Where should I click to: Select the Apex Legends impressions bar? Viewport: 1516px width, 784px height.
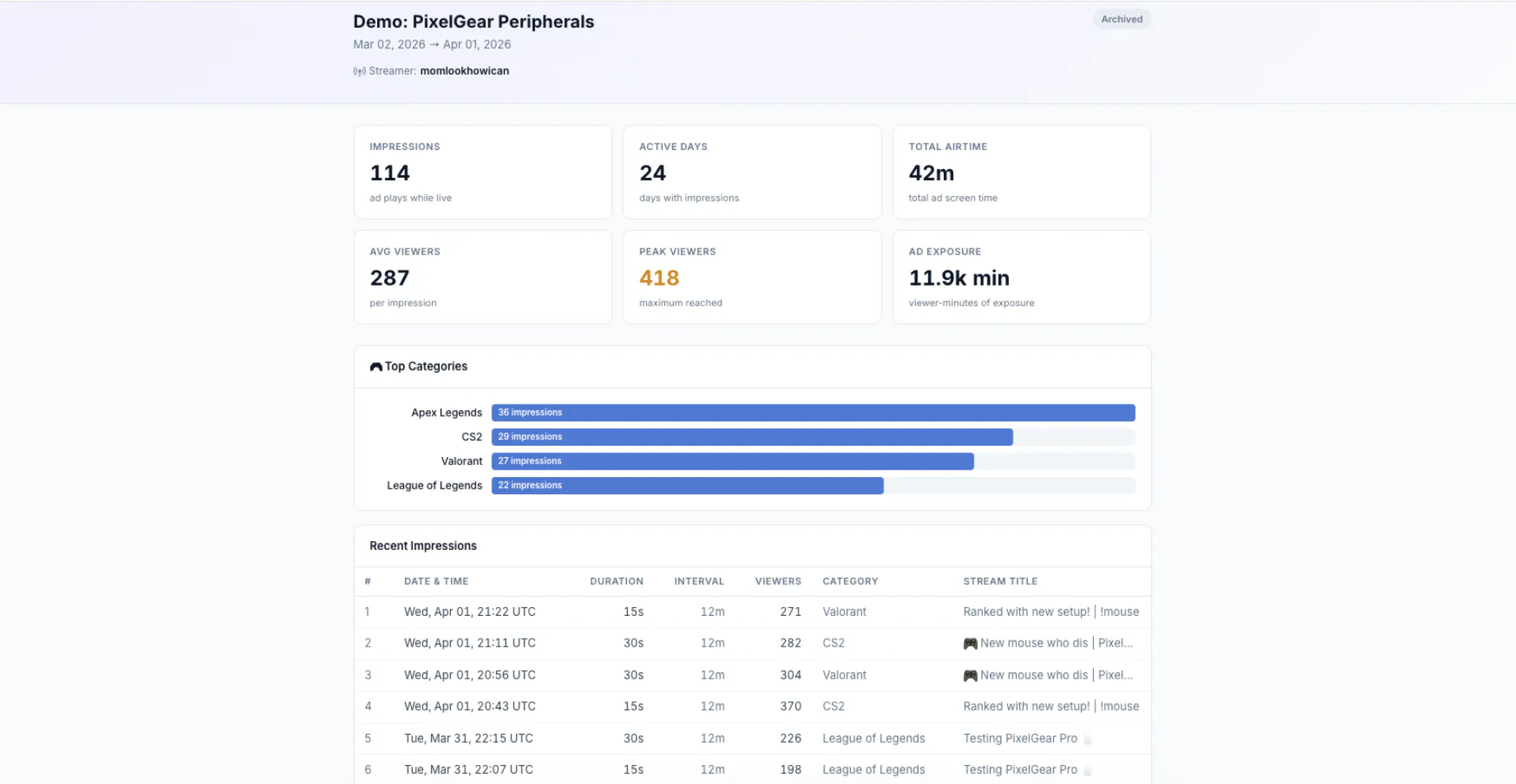click(813, 413)
